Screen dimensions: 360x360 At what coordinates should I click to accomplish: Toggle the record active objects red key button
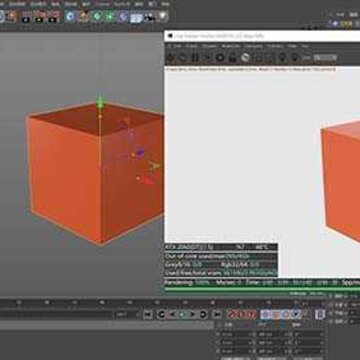(x=233, y=314)
